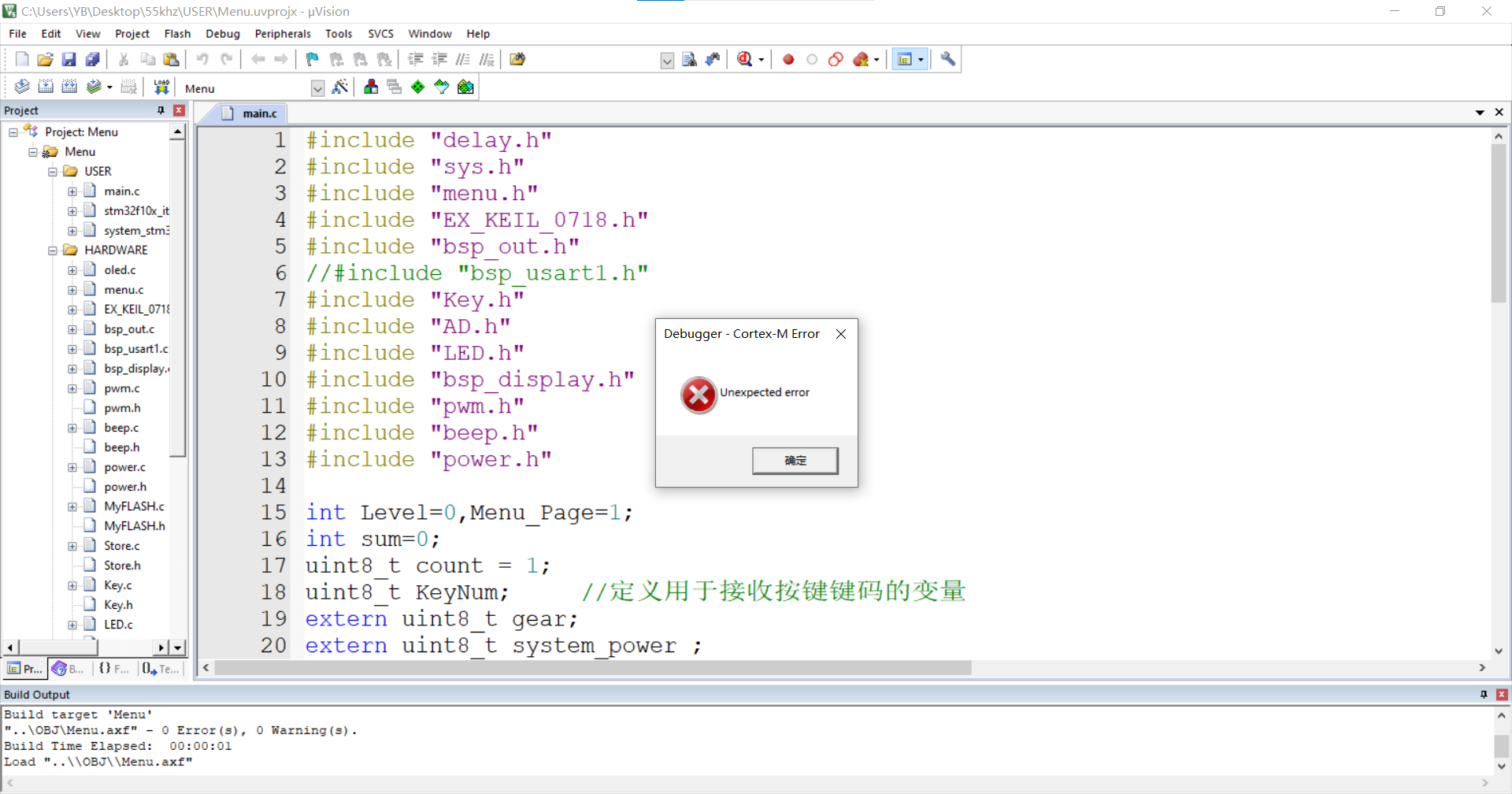
Task: Toggle the Window layout toolbar button
Action: point(910,59)
